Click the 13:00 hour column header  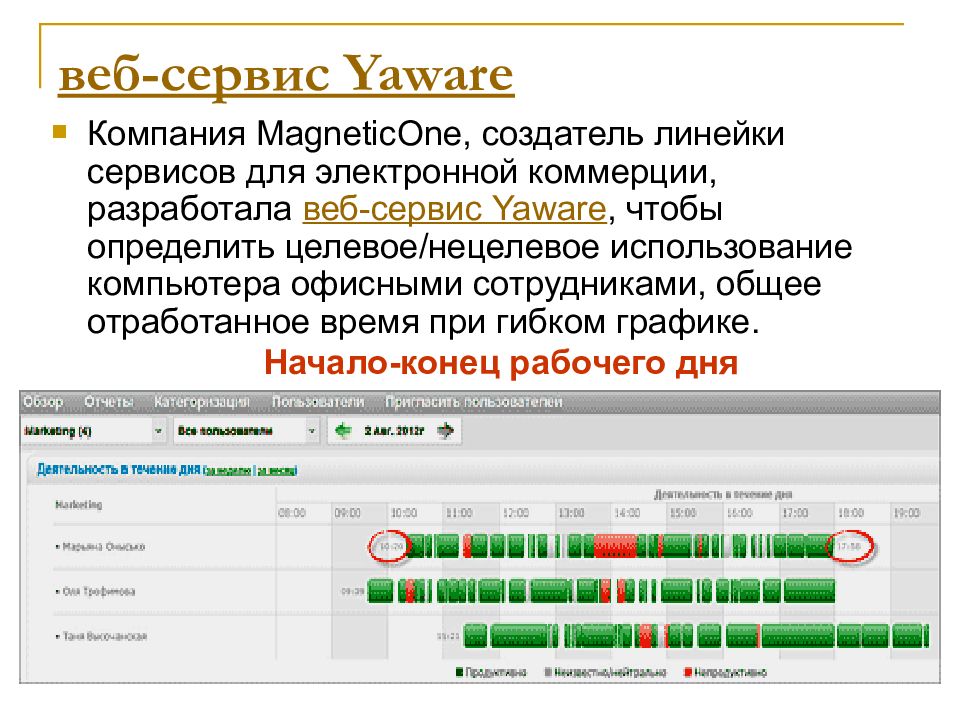click(571, 513)
